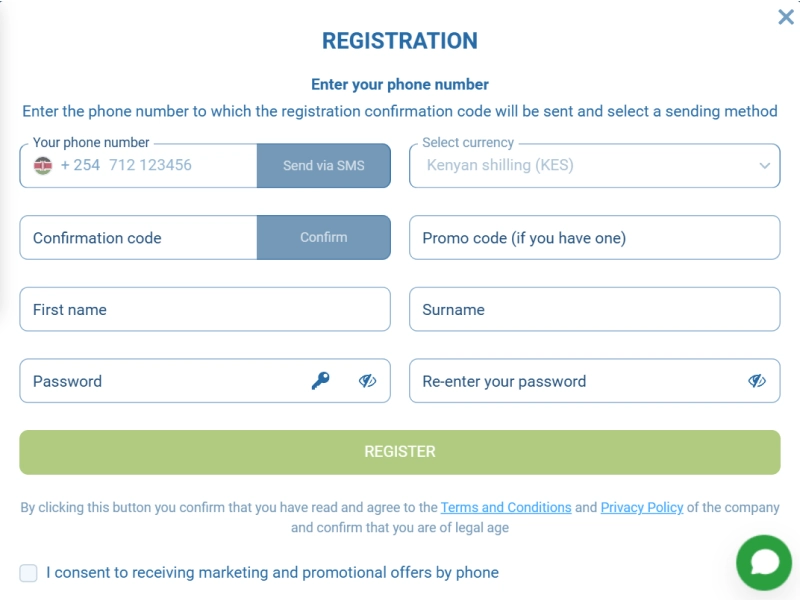Open the Terms and Conditions link
The width and height of the screenshot is (800, 600).
coord(506,507)
